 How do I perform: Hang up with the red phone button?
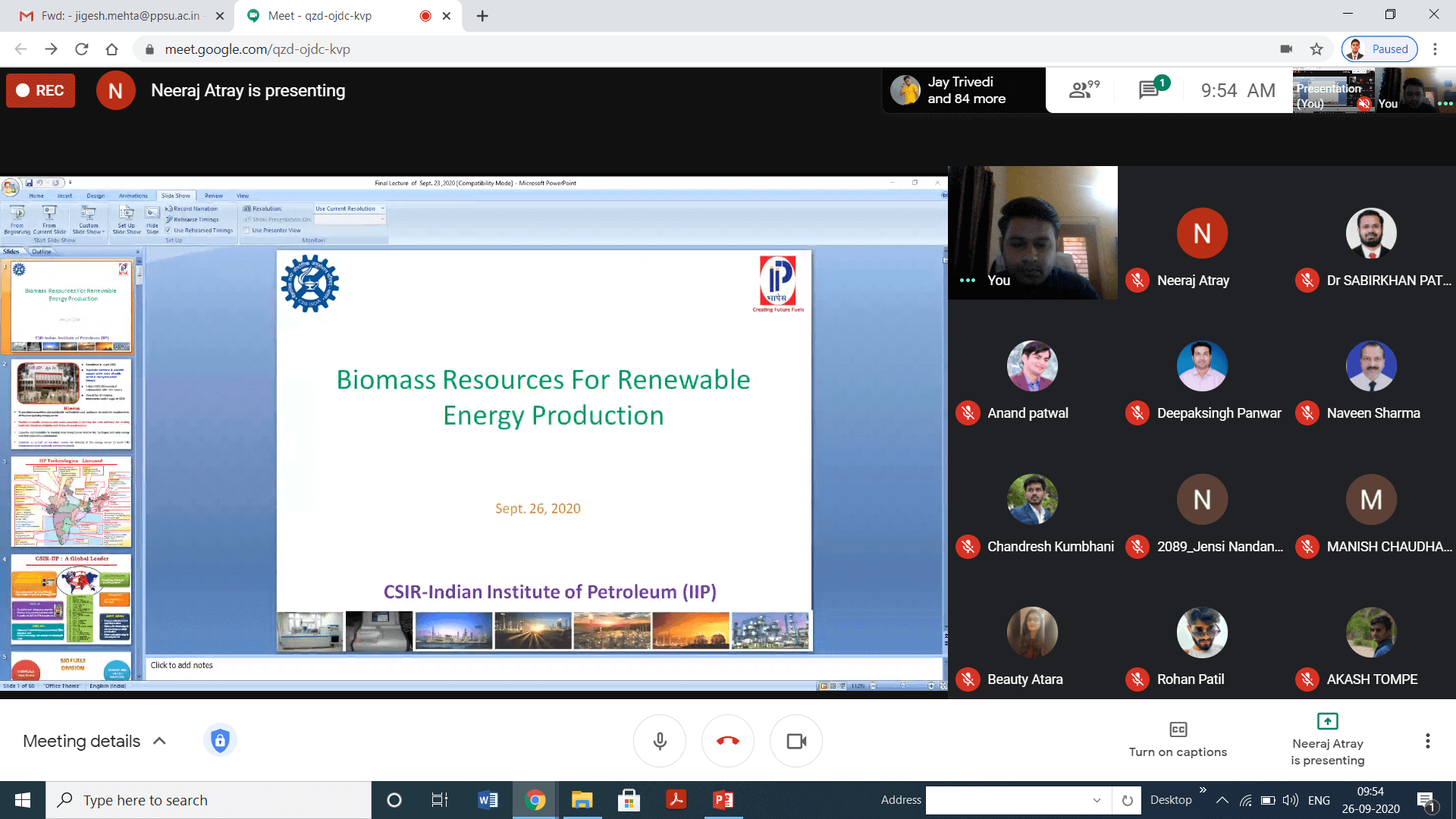728,741
